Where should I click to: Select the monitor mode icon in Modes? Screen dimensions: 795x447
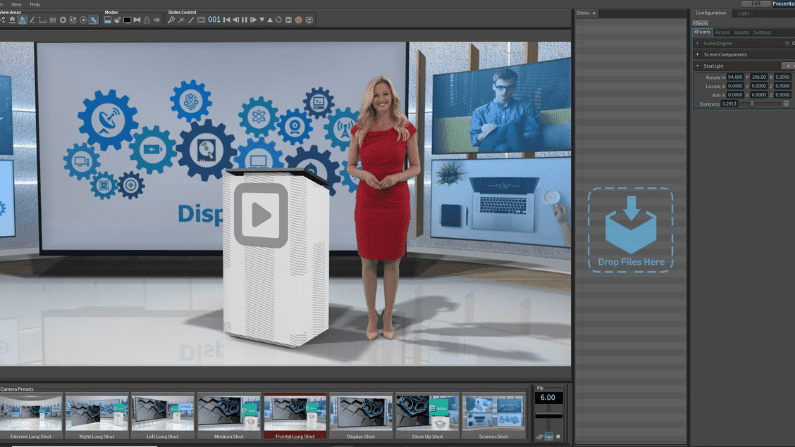tap(107, 20)
